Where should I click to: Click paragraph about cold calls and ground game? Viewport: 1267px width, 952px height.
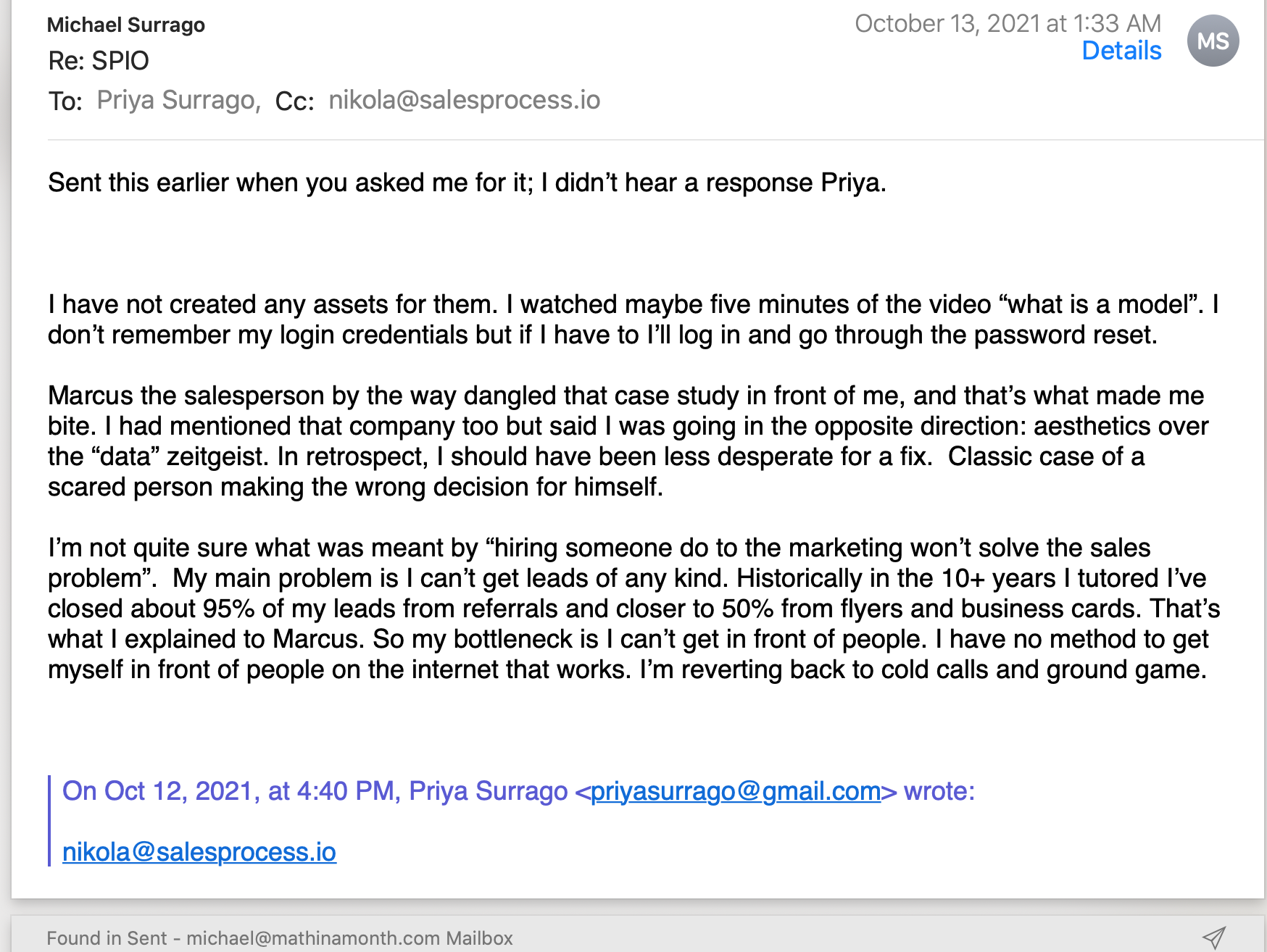click(x=633, y=609)
